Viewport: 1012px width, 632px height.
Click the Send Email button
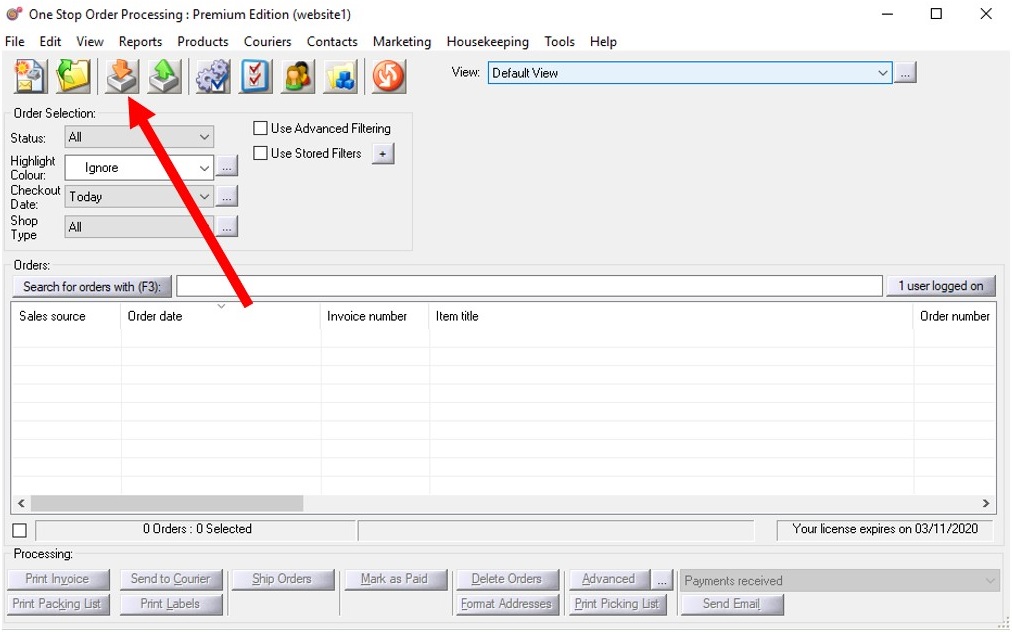(733, 604)
